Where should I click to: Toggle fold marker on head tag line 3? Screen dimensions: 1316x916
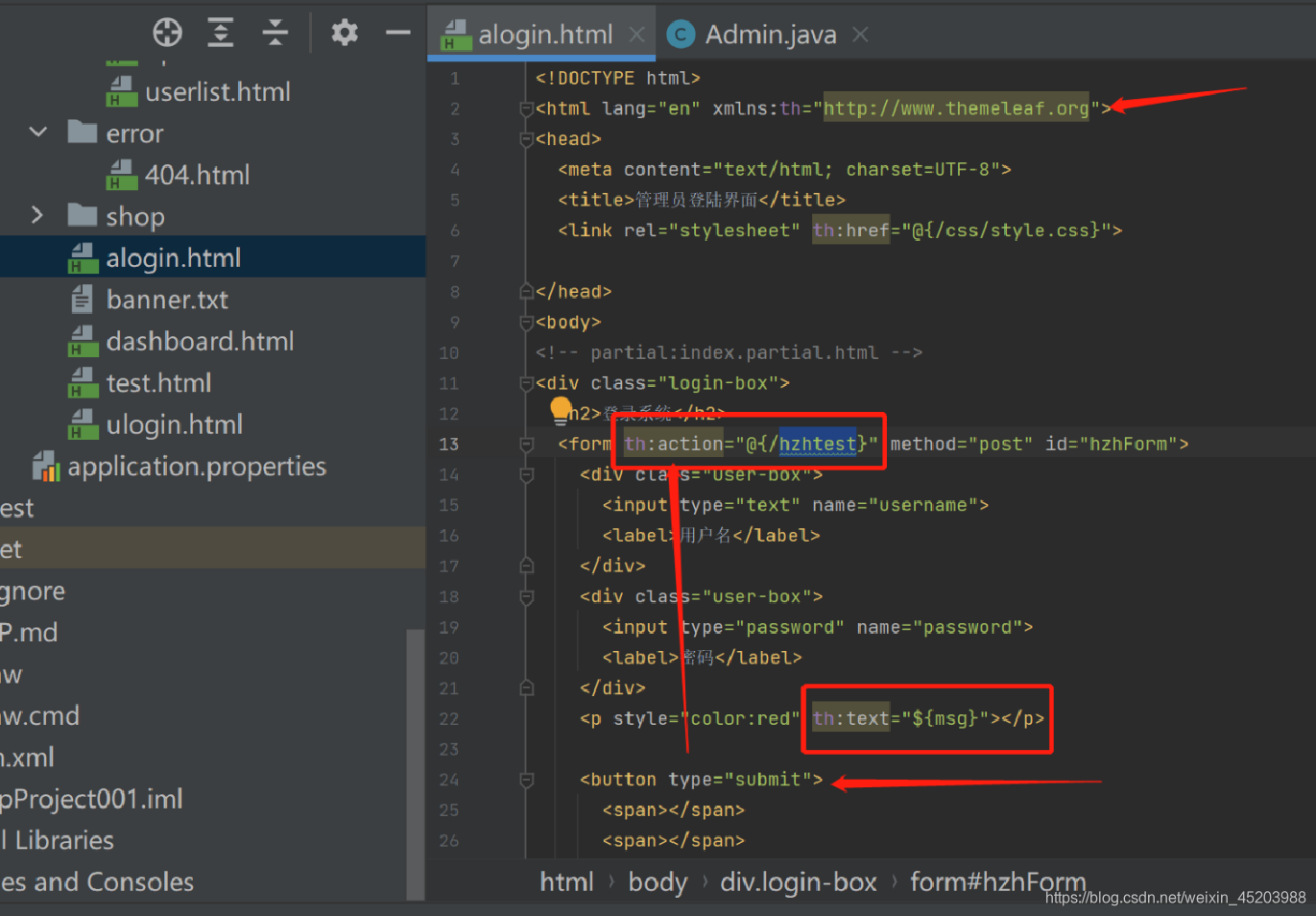[x=526, y=139]
